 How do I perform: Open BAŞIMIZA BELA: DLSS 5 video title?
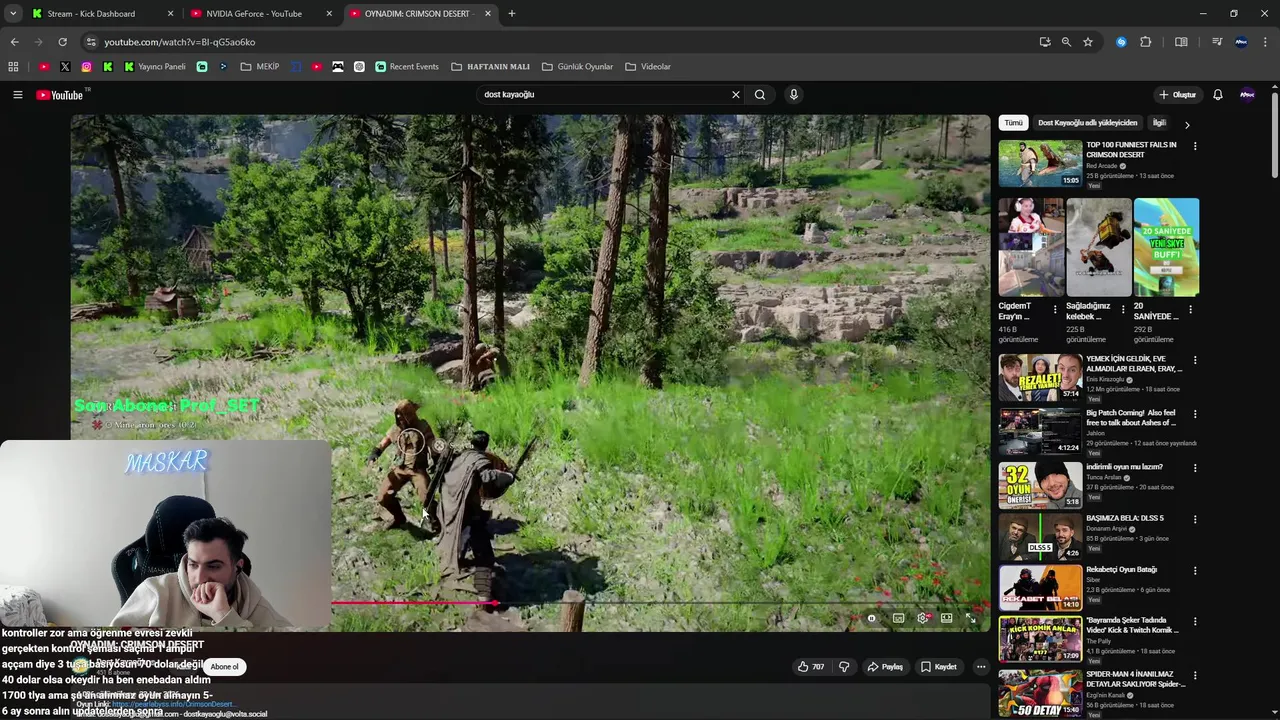1125,519
